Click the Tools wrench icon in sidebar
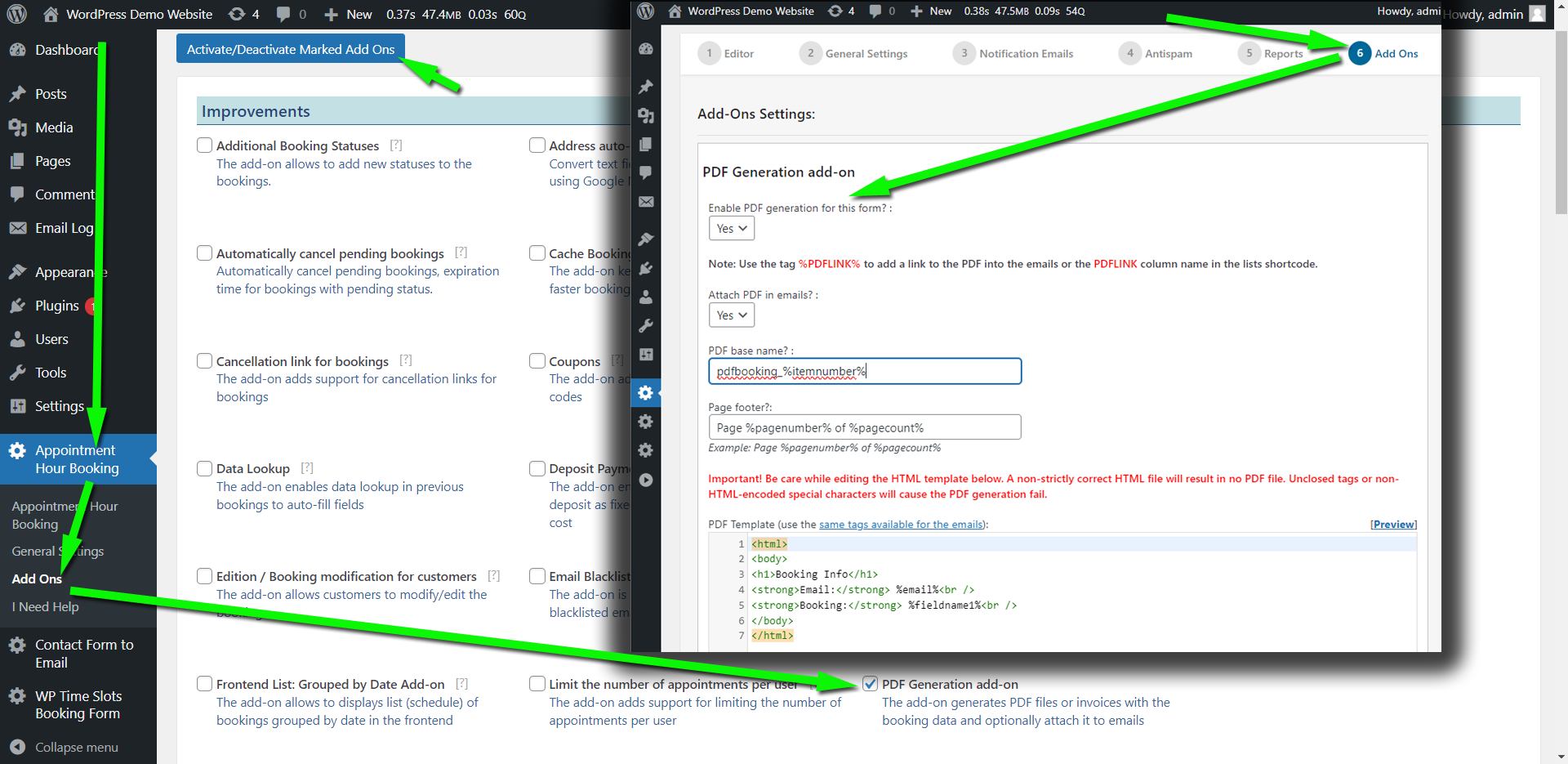This screenshot has height=764, width=1568. [18, 373]
